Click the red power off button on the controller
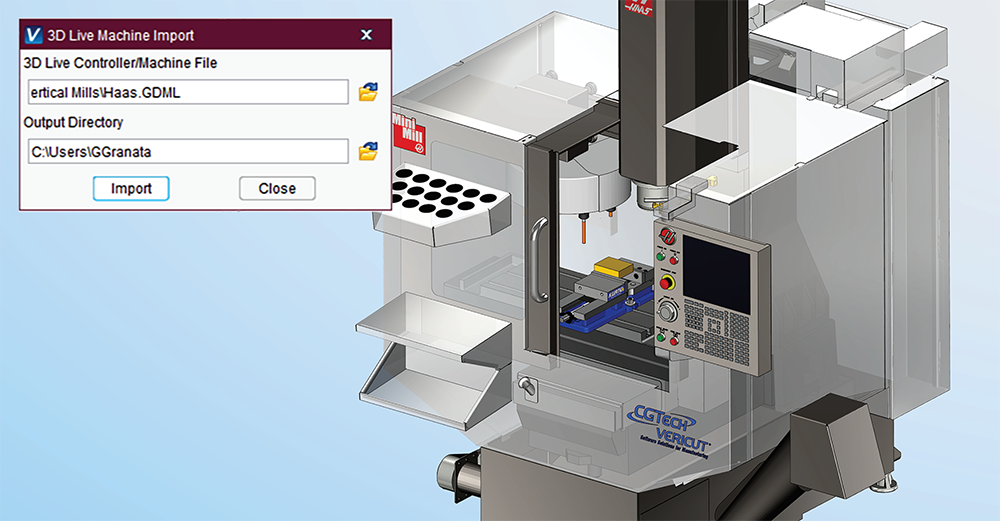The width and height of the screenshot is (1000, 521). pyautogui.click(x=675, y=261)
